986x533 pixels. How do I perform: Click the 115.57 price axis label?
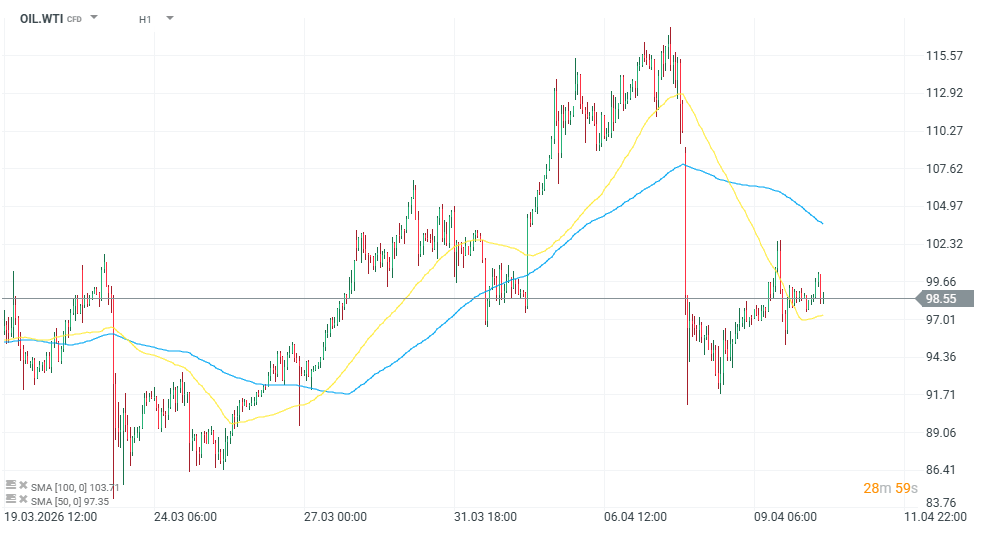944,56
